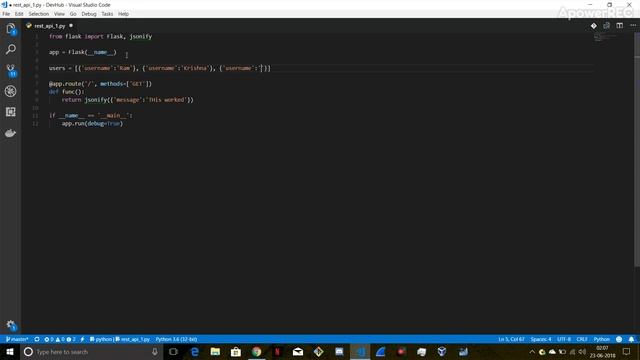Open File Explorer from the taskbar
The image size is (640, 360).
(x=215, y=352)
